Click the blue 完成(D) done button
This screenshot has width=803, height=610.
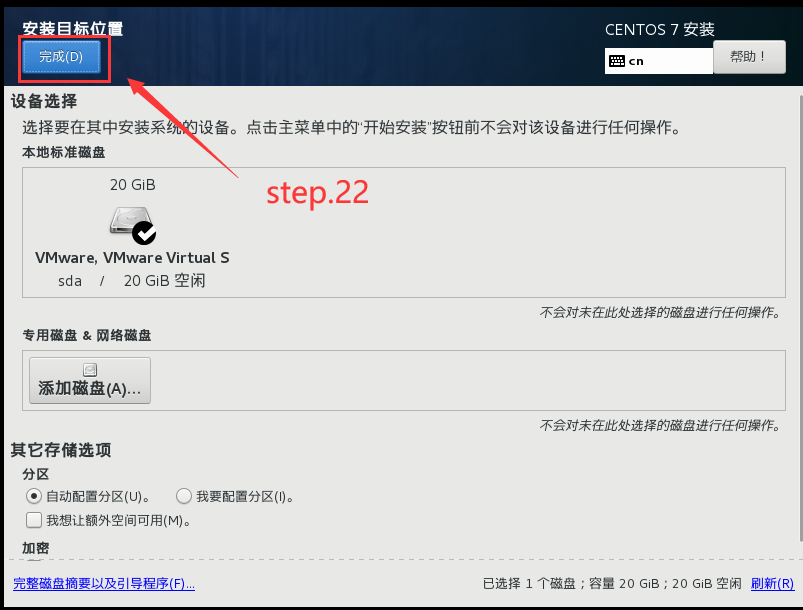pyautogui.click(x=61, y=57)
